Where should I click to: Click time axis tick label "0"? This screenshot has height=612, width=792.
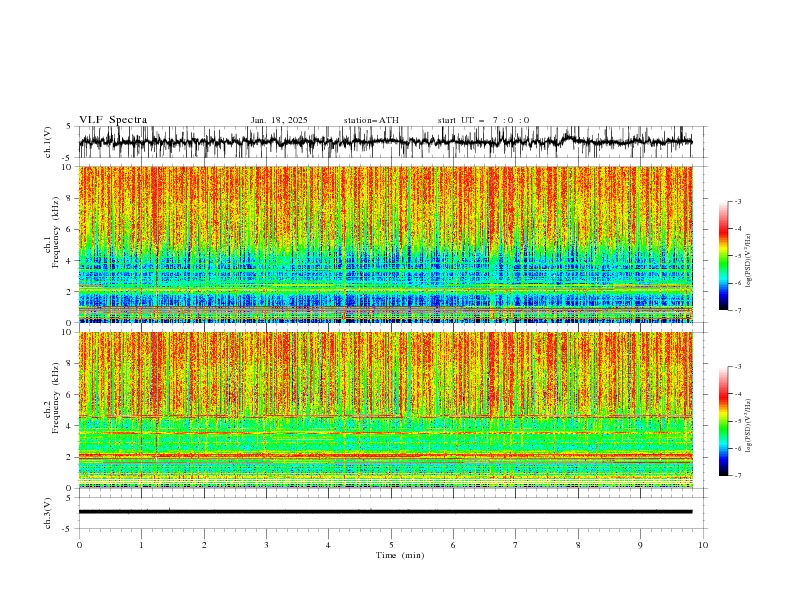[x=79, y=545]
